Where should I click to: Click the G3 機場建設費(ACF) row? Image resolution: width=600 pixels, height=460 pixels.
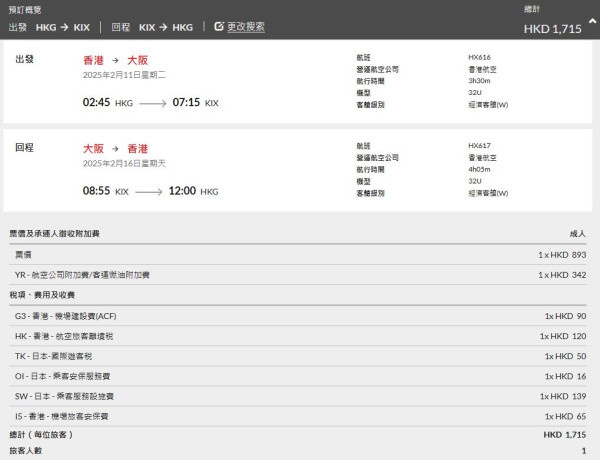coord(297,316)
